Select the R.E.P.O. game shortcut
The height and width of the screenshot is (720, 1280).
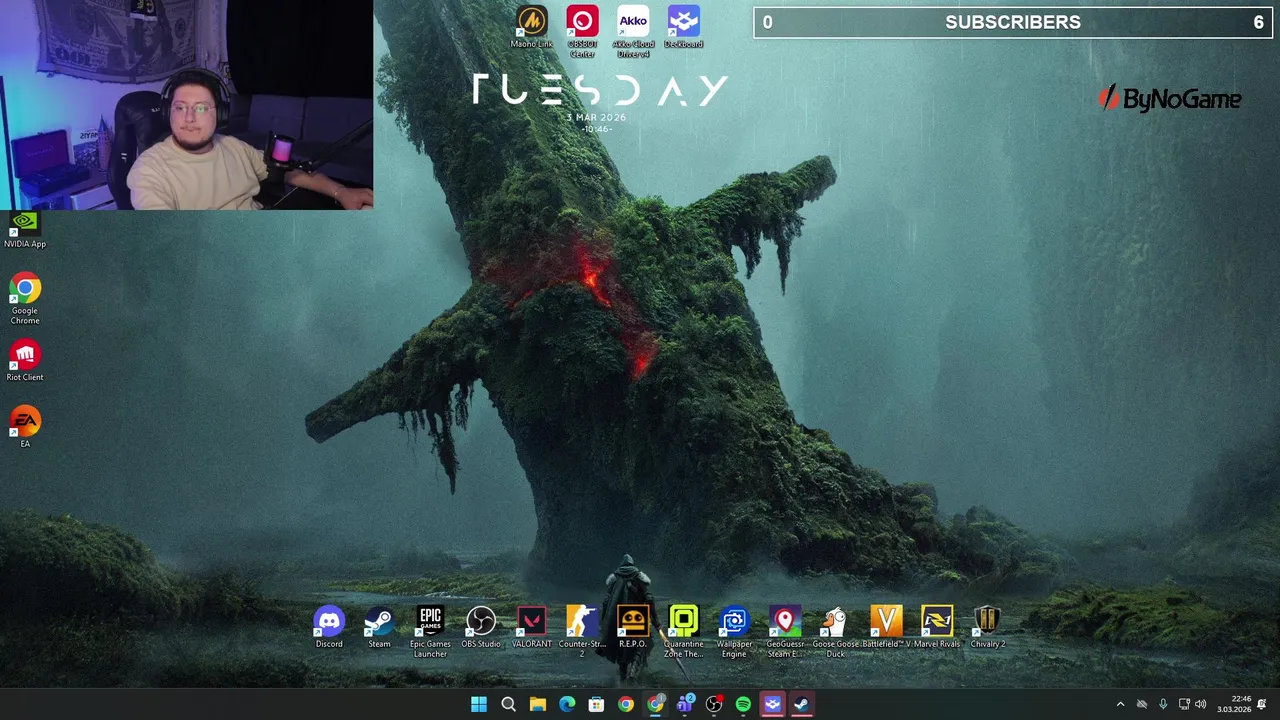[x=633, y=628]
